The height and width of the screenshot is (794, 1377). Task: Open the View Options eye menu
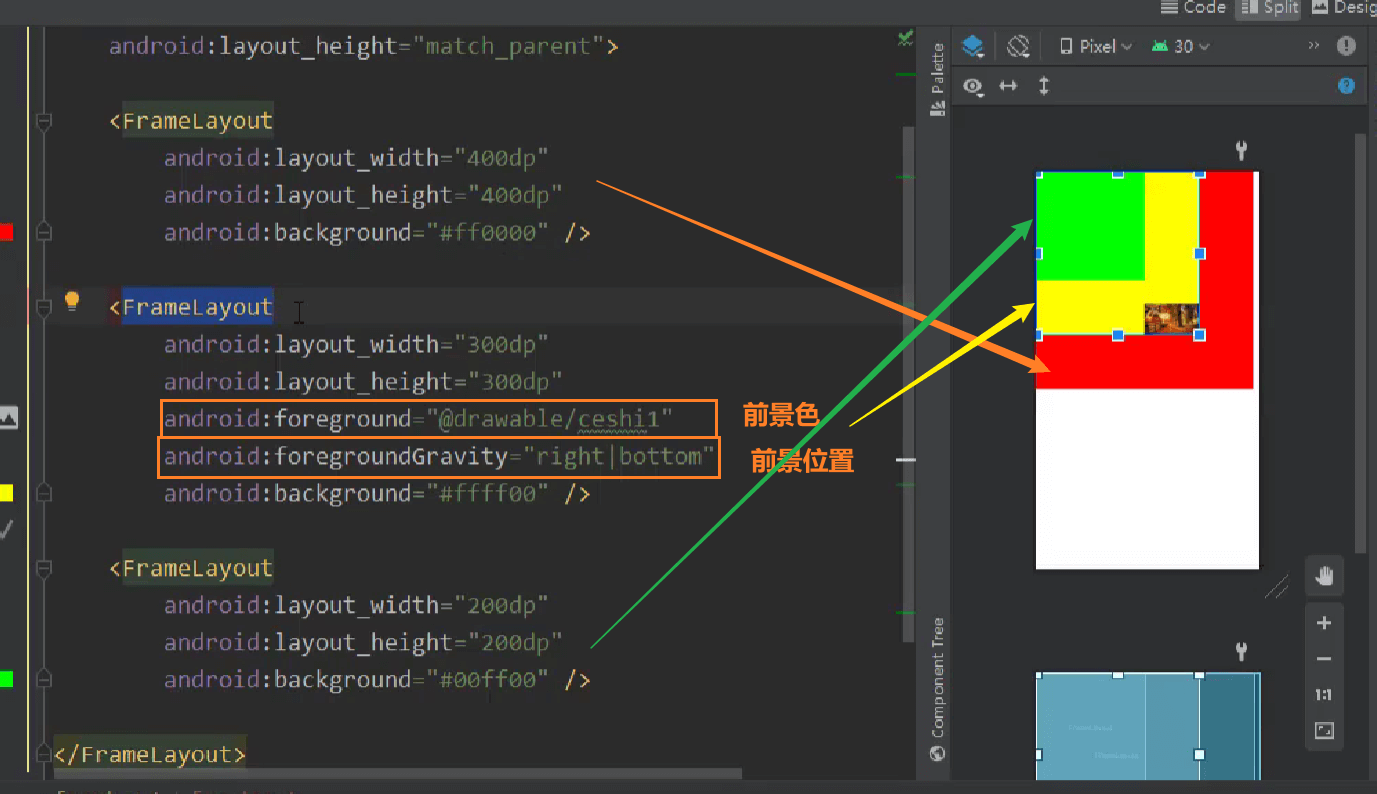[x=974, y=87]
